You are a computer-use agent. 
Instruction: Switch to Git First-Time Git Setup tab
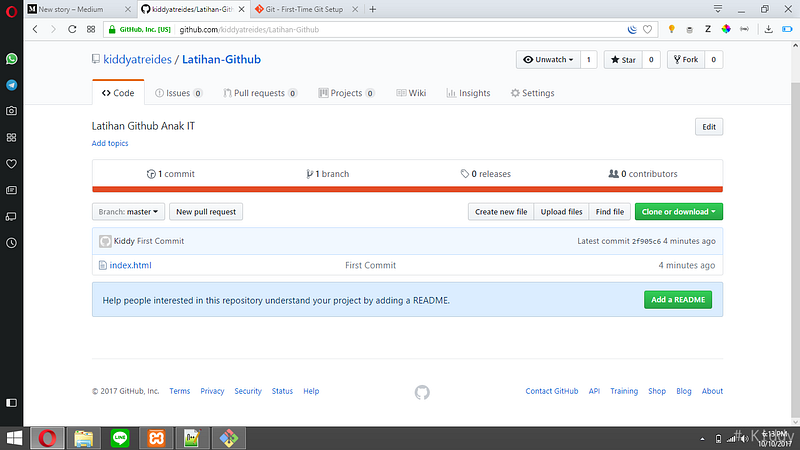304,9
